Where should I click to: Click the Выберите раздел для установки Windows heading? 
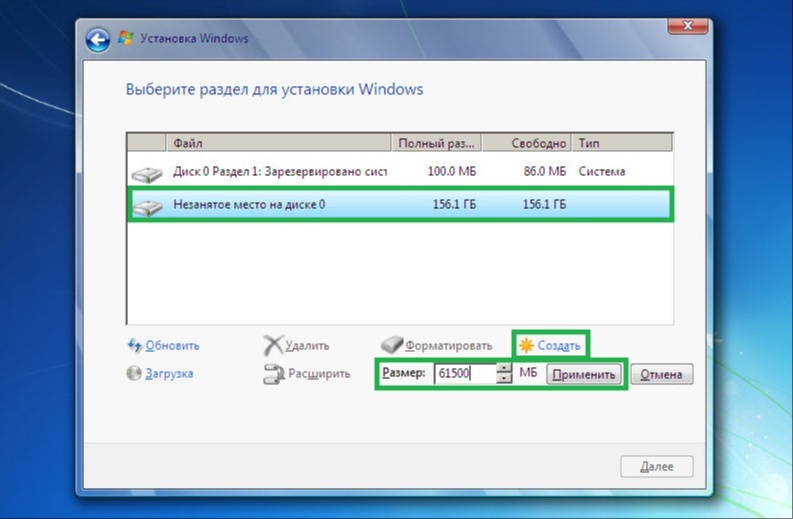274,90
